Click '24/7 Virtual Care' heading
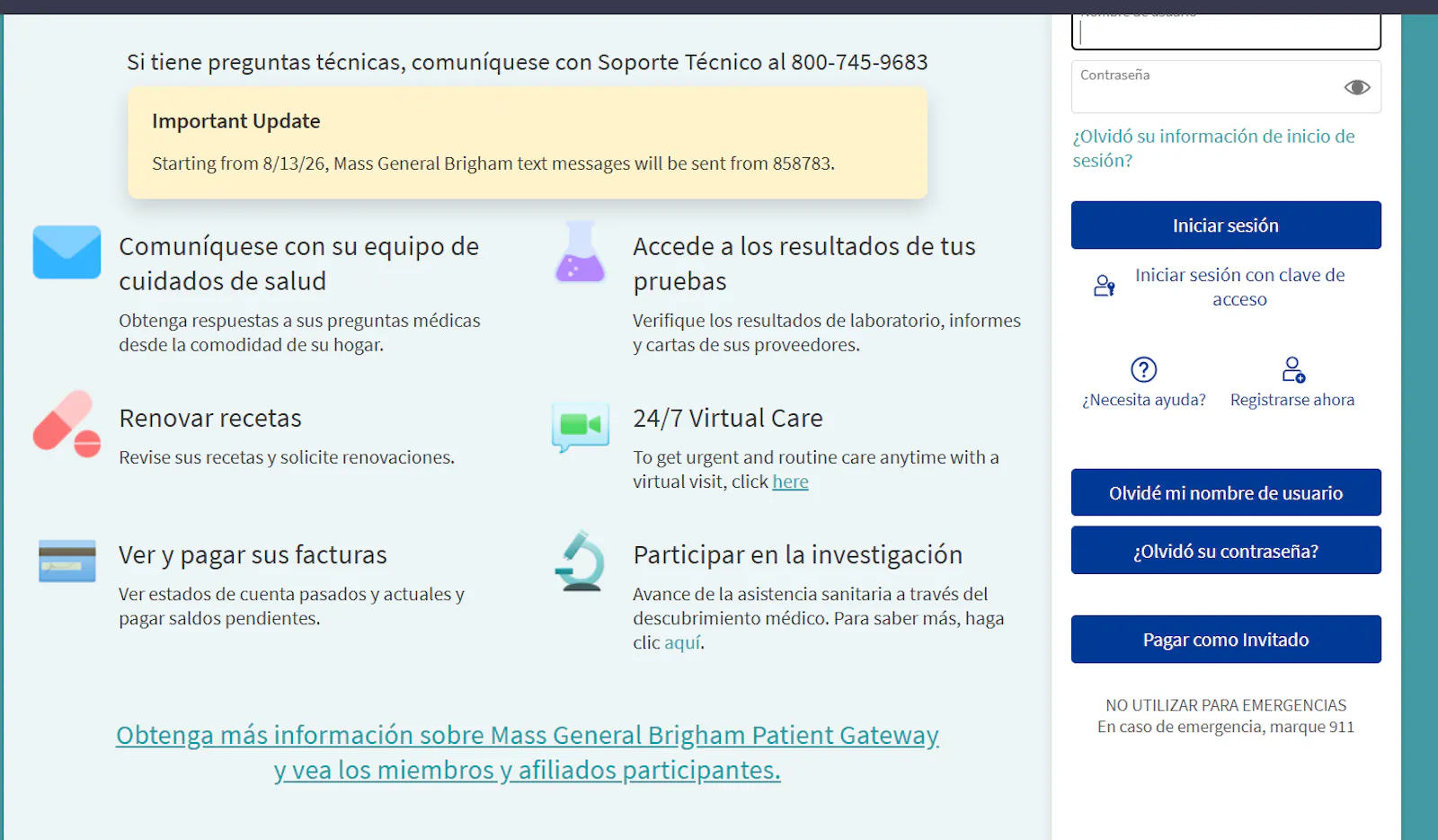1438x840 pixels. click(728, 418)
